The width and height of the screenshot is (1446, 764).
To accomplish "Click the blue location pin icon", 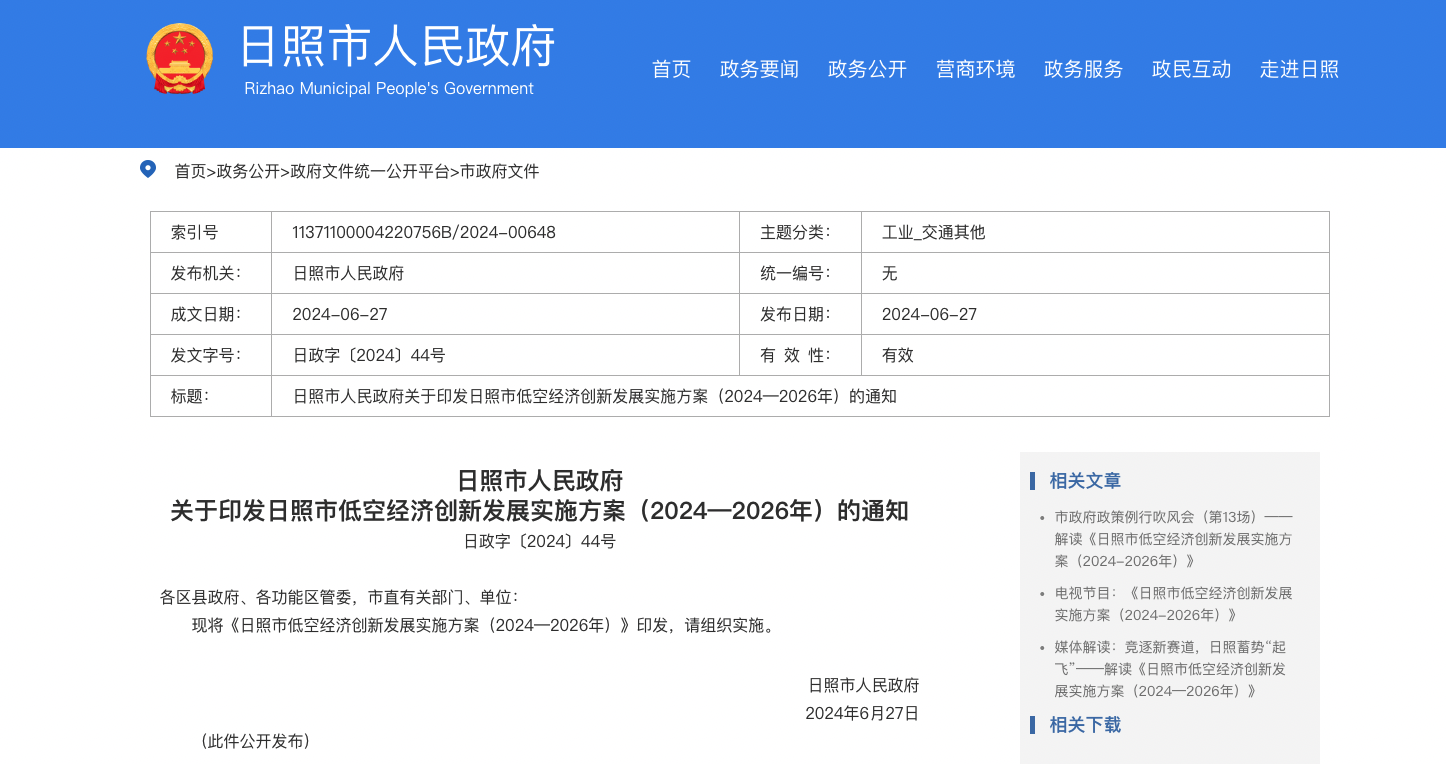I will [148, 169].
